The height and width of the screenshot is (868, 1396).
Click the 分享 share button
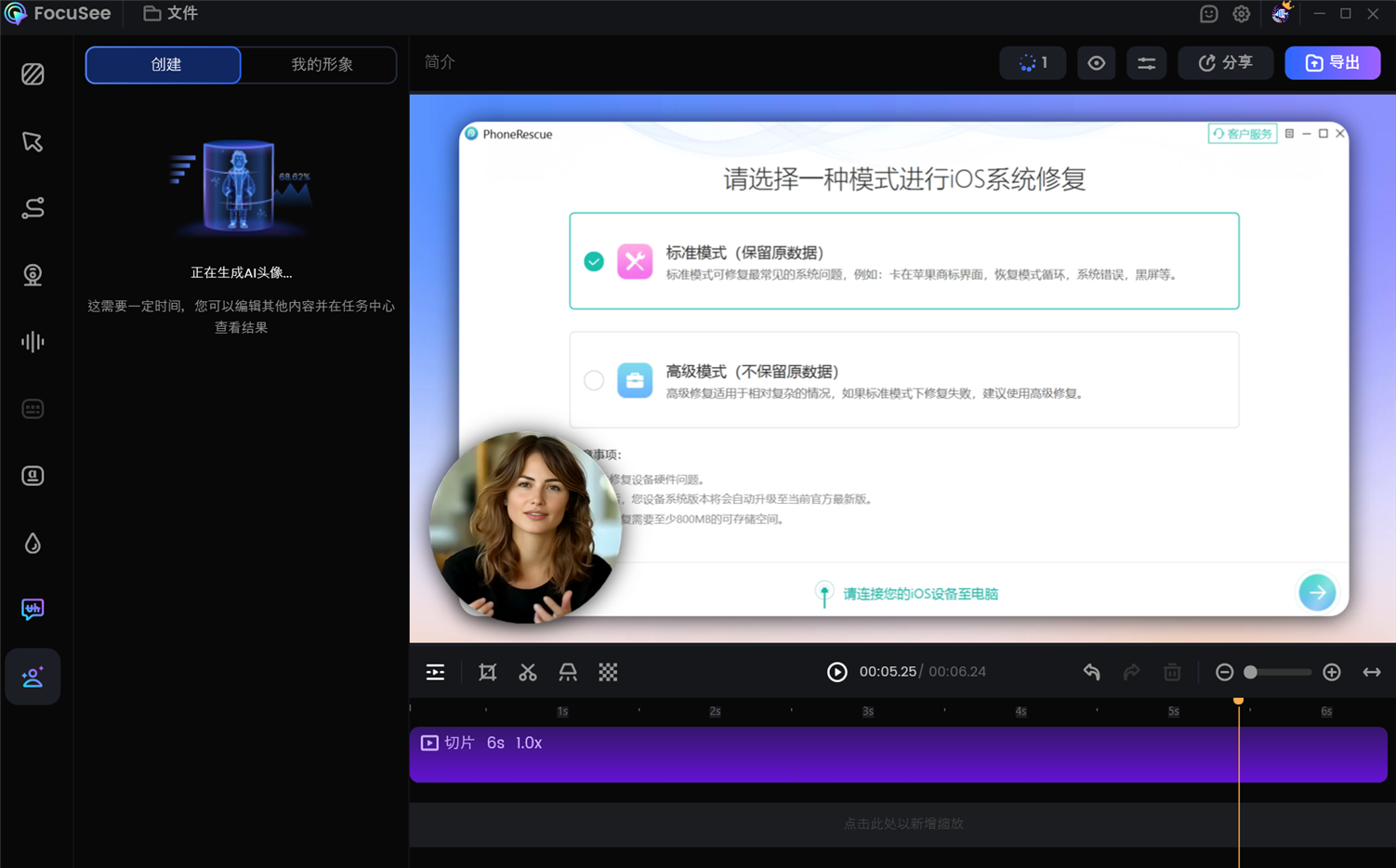pos(1225,62)
